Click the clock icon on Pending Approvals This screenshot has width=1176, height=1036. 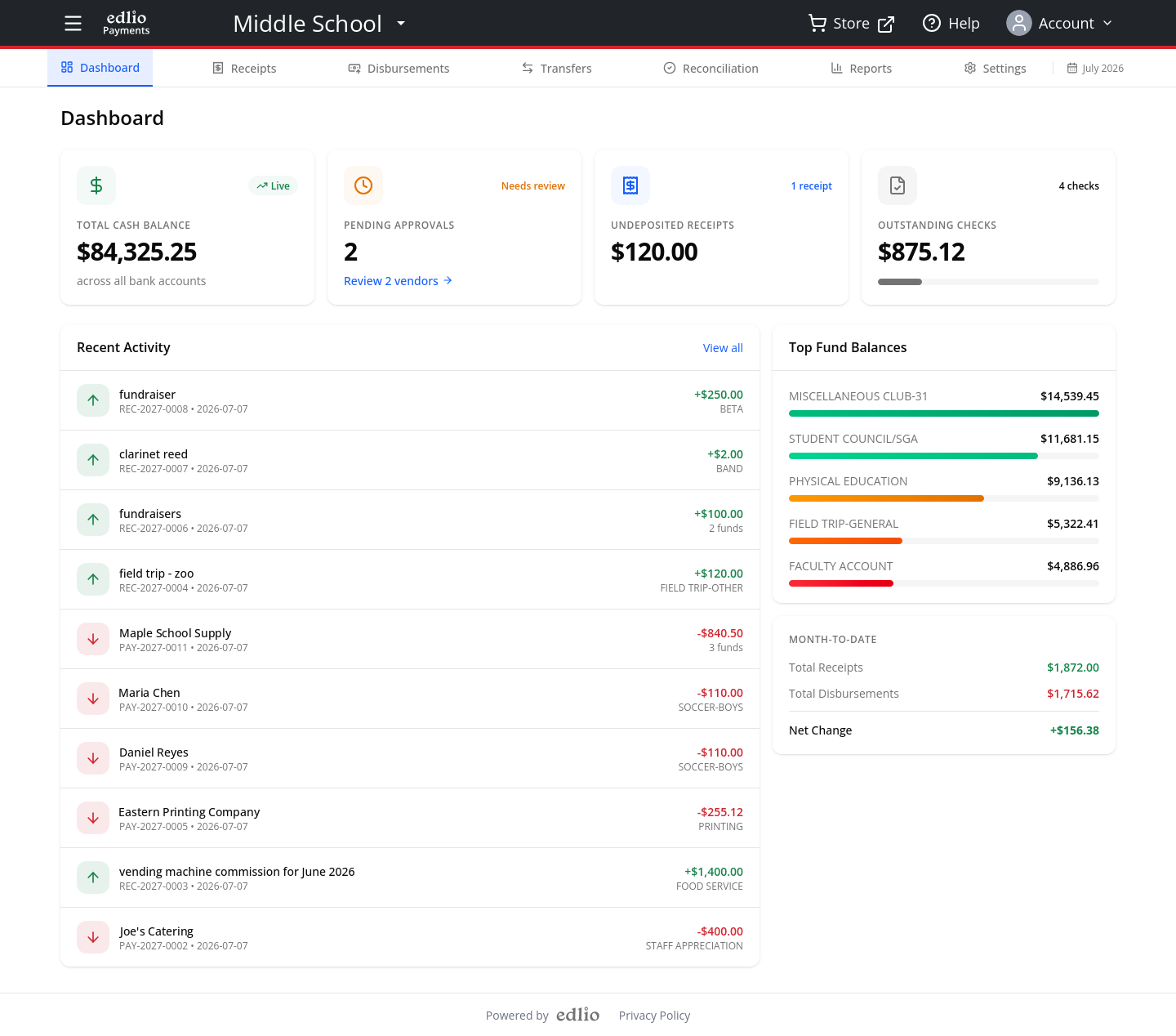pos(363,185)
